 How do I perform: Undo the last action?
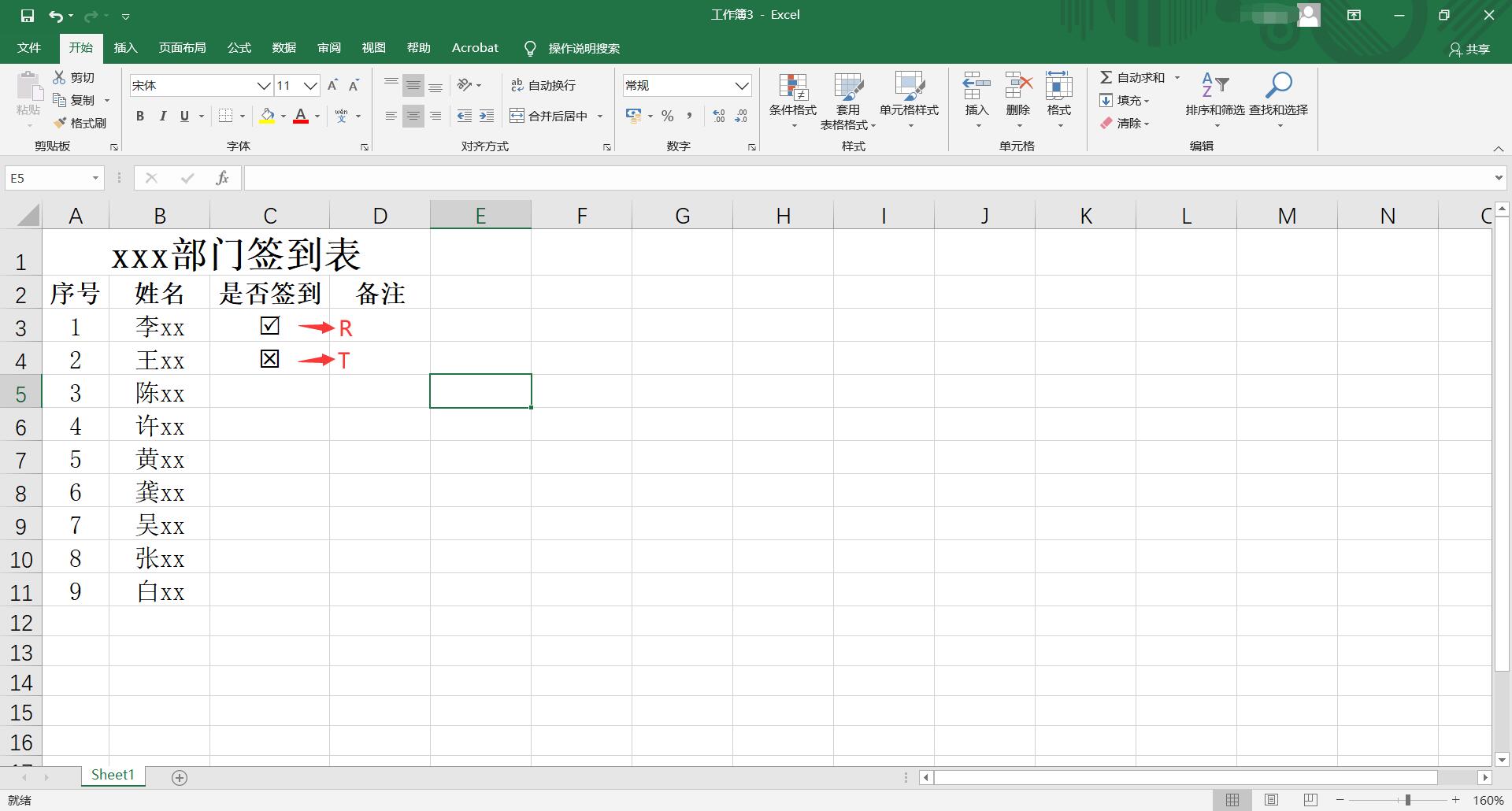tap(56, 15)
